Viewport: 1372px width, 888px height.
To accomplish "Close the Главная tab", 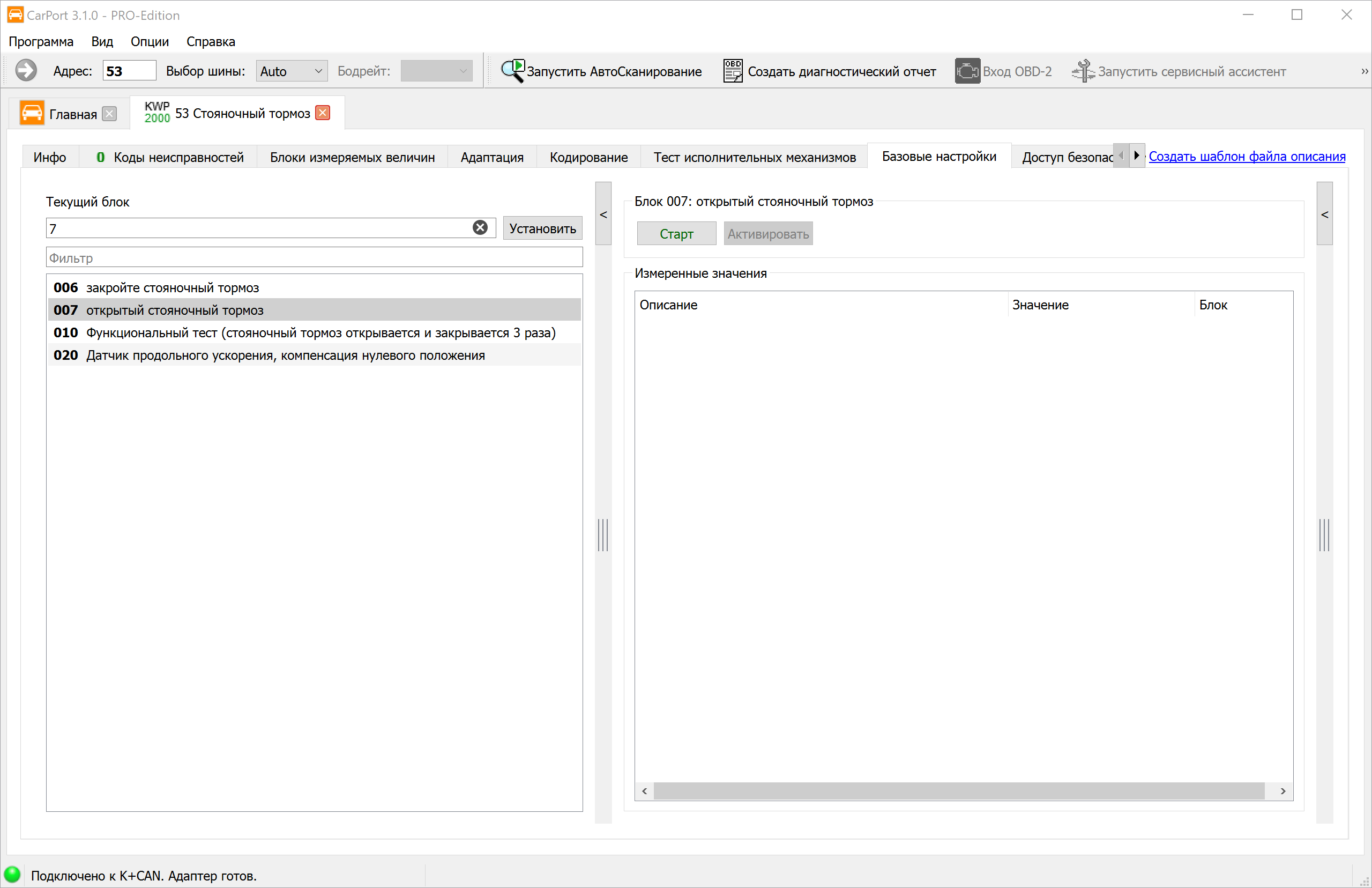I will pos(109,114).
